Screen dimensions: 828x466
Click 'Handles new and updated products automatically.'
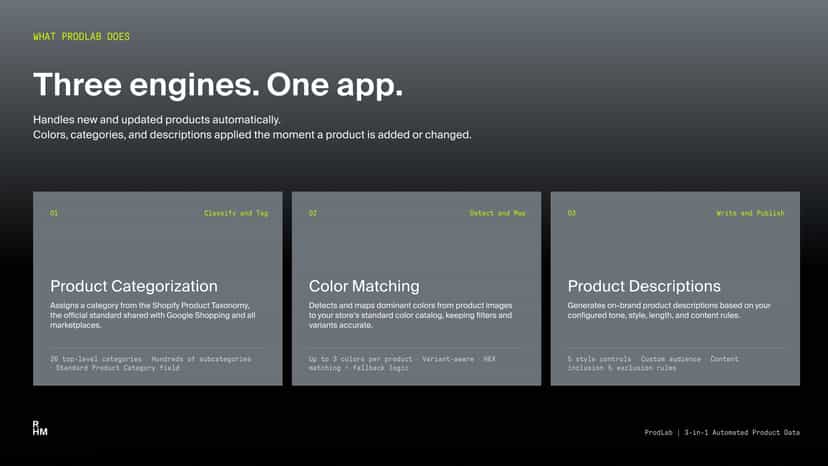[x=156, y=119]
